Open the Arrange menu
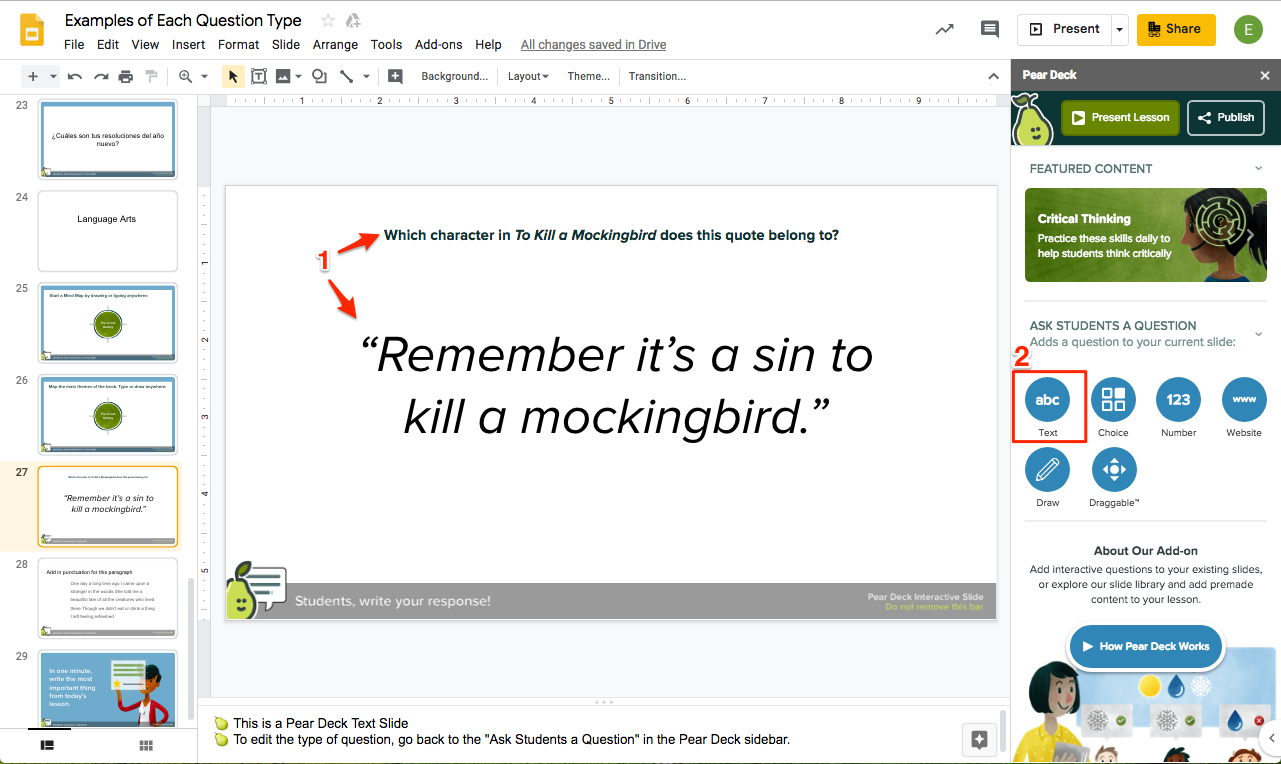Image resolution: width=1281 pixels, height=764 pixels. (335, 44)
